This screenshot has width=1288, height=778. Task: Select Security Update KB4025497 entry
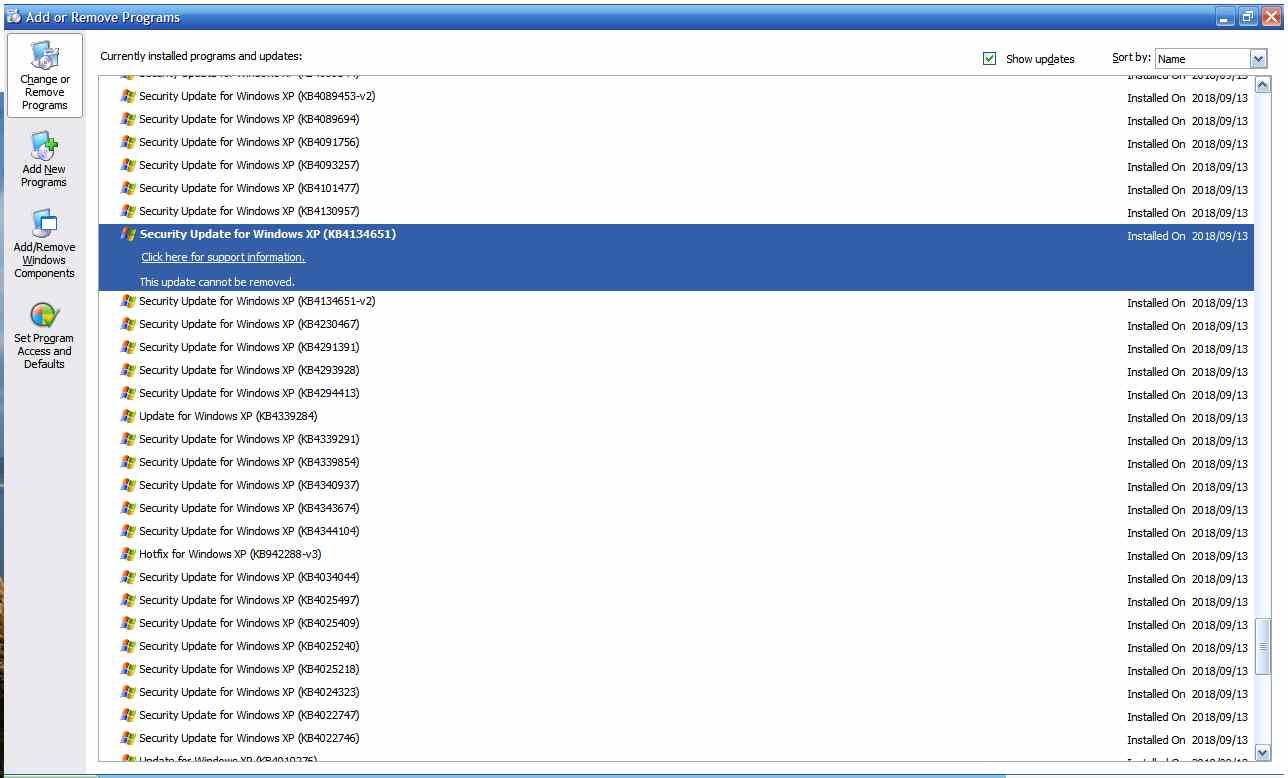pyautogui.click(x=676, y=600)
